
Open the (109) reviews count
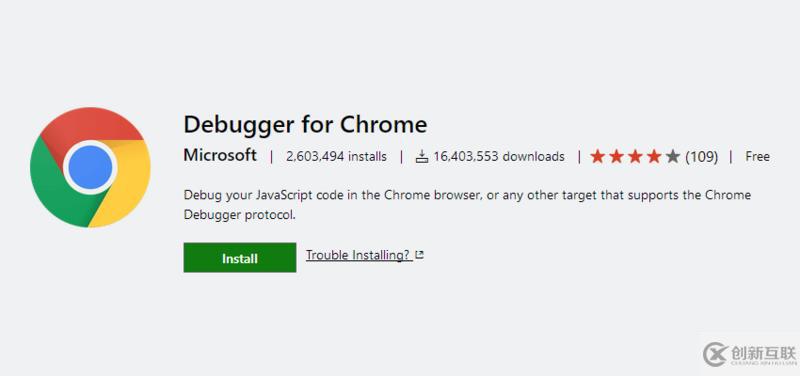[702, 156]
